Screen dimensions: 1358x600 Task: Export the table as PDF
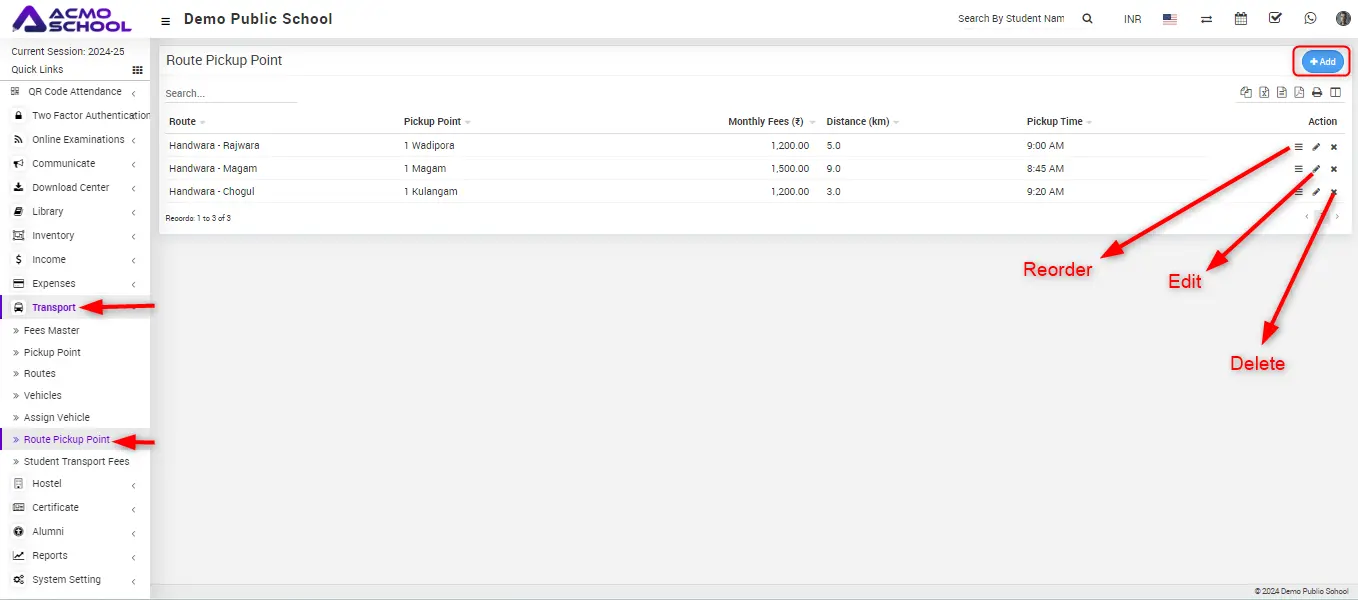point(1299,93)
